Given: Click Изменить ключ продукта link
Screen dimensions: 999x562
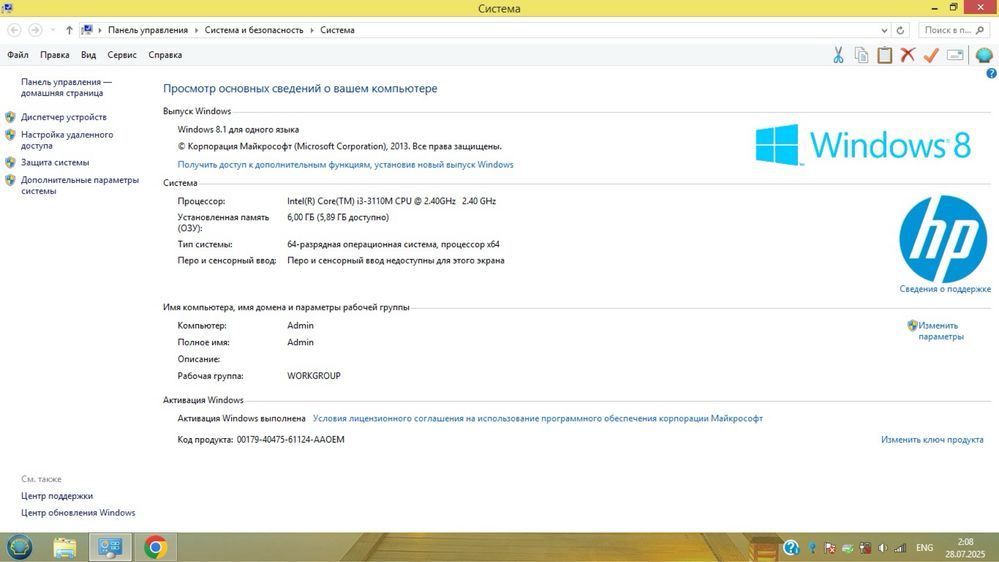Looking at the screenshot, I should click(932, 440).
